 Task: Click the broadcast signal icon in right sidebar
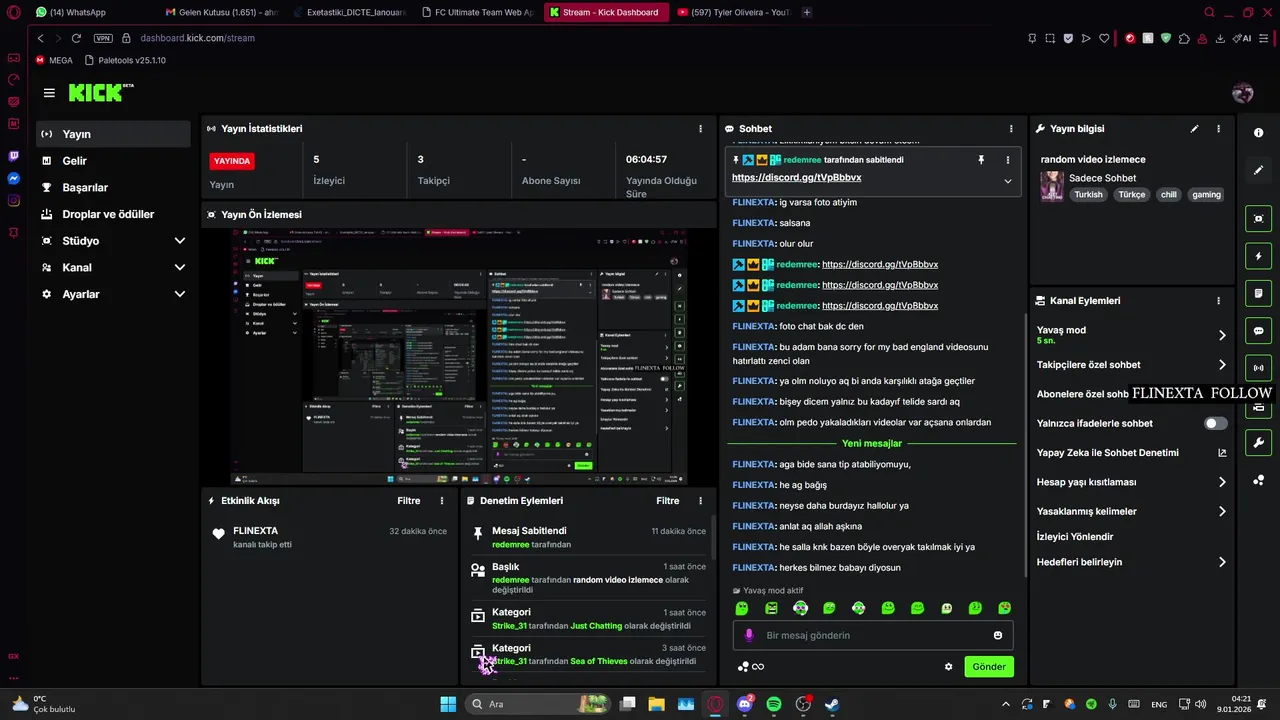(1258, 368)
